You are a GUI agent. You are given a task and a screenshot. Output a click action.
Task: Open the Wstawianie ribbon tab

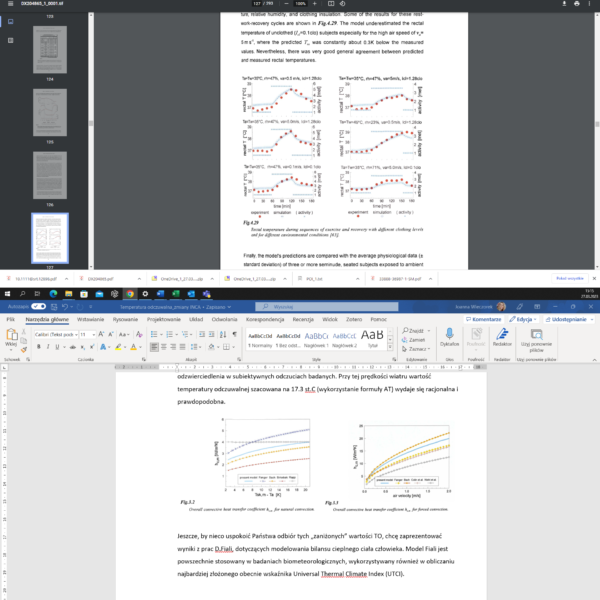[91, 319]
